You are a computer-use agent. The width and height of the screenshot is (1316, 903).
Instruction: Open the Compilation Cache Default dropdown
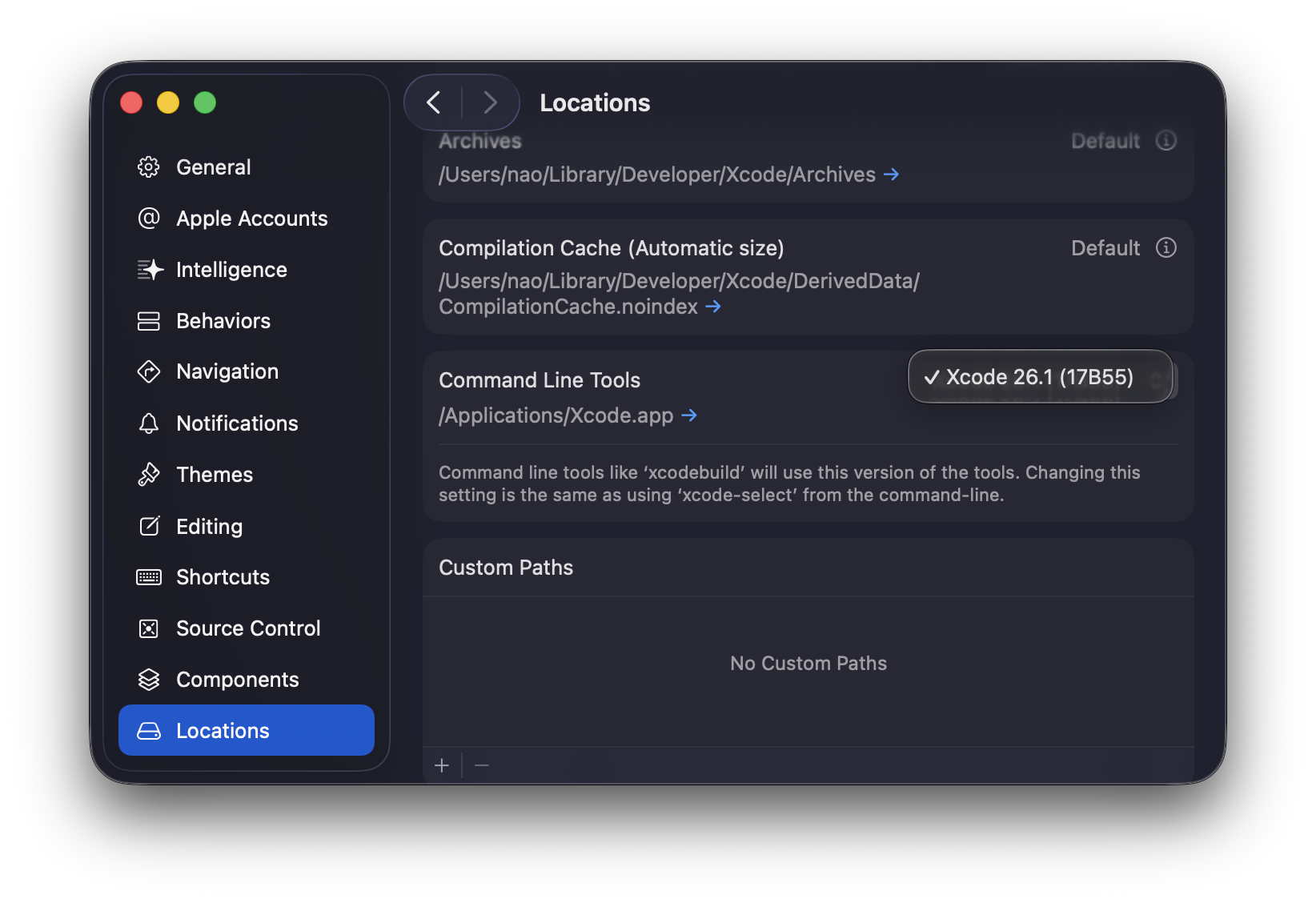point(1105,248)
